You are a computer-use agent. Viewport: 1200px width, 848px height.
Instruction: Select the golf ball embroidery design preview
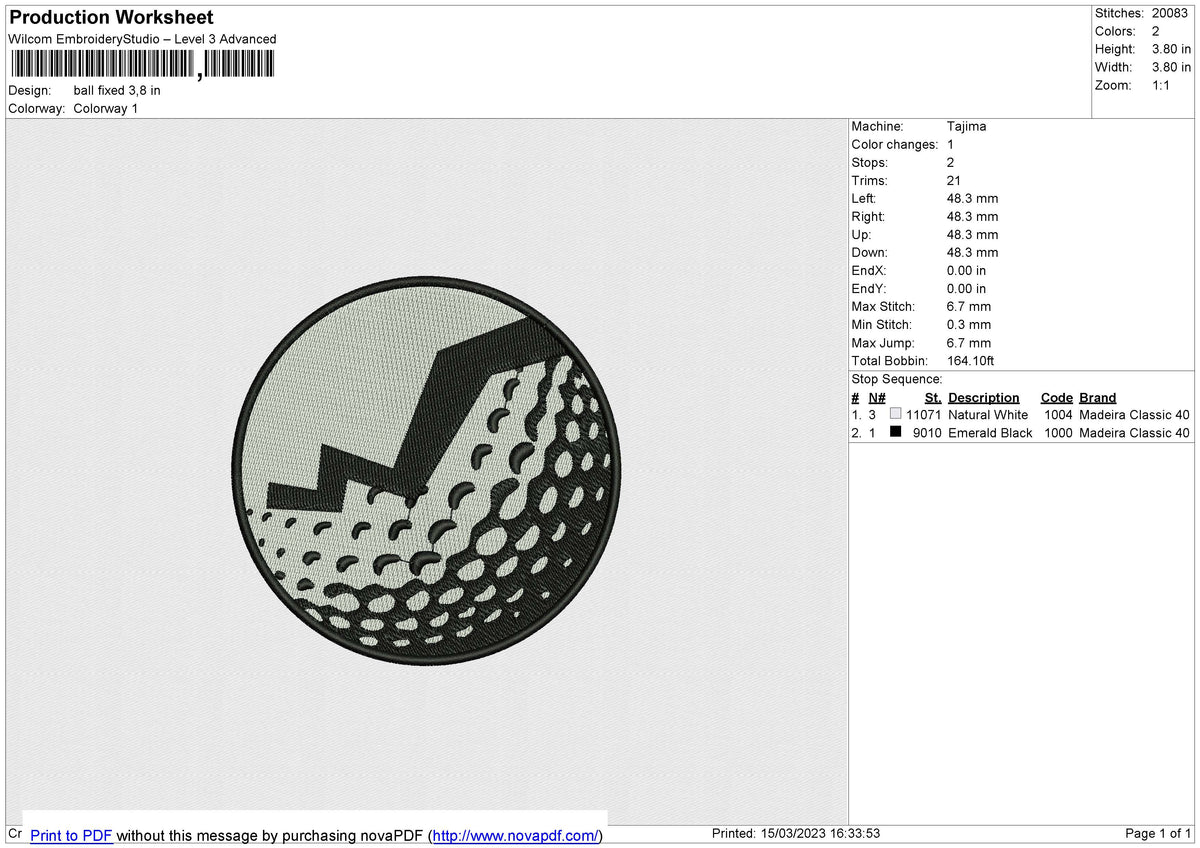tap(427, 470)
